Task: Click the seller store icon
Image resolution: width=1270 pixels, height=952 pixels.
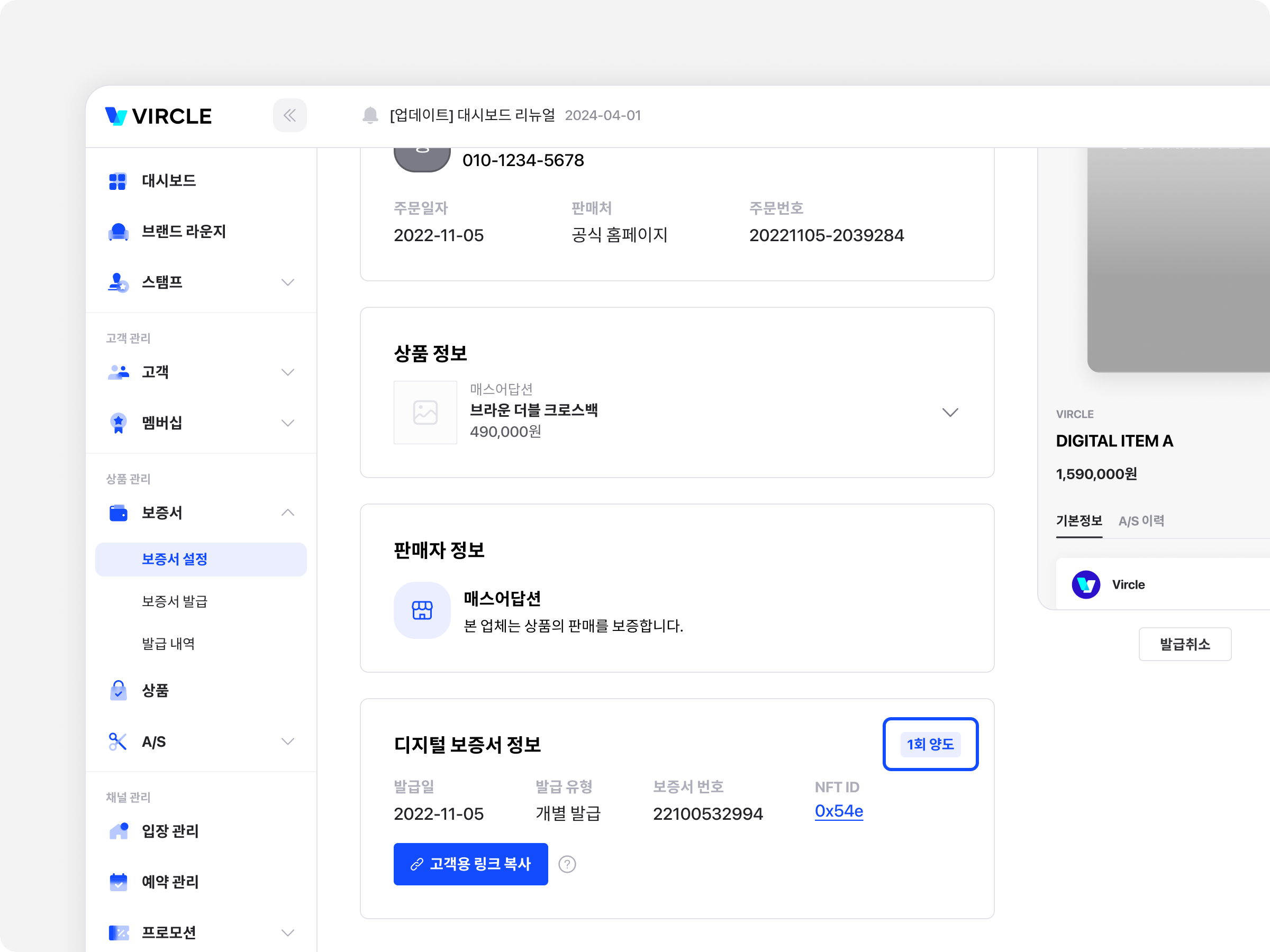Action: point(422,610)
